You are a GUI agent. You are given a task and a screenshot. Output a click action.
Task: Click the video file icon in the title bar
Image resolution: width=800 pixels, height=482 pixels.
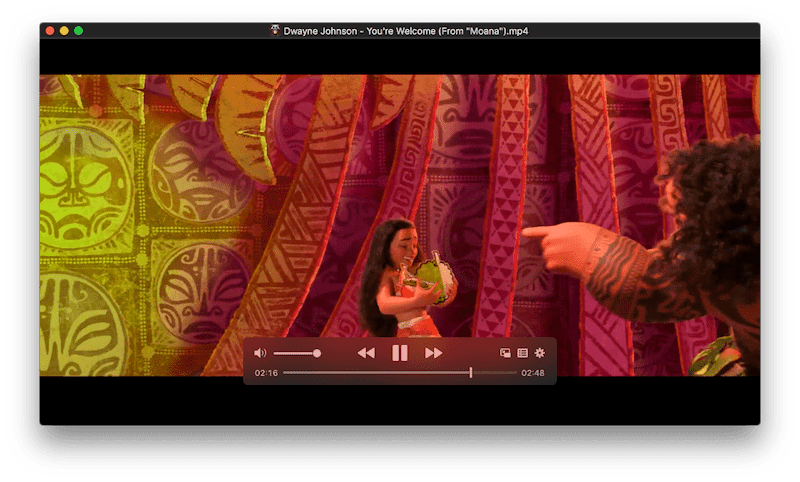point(274,31)
